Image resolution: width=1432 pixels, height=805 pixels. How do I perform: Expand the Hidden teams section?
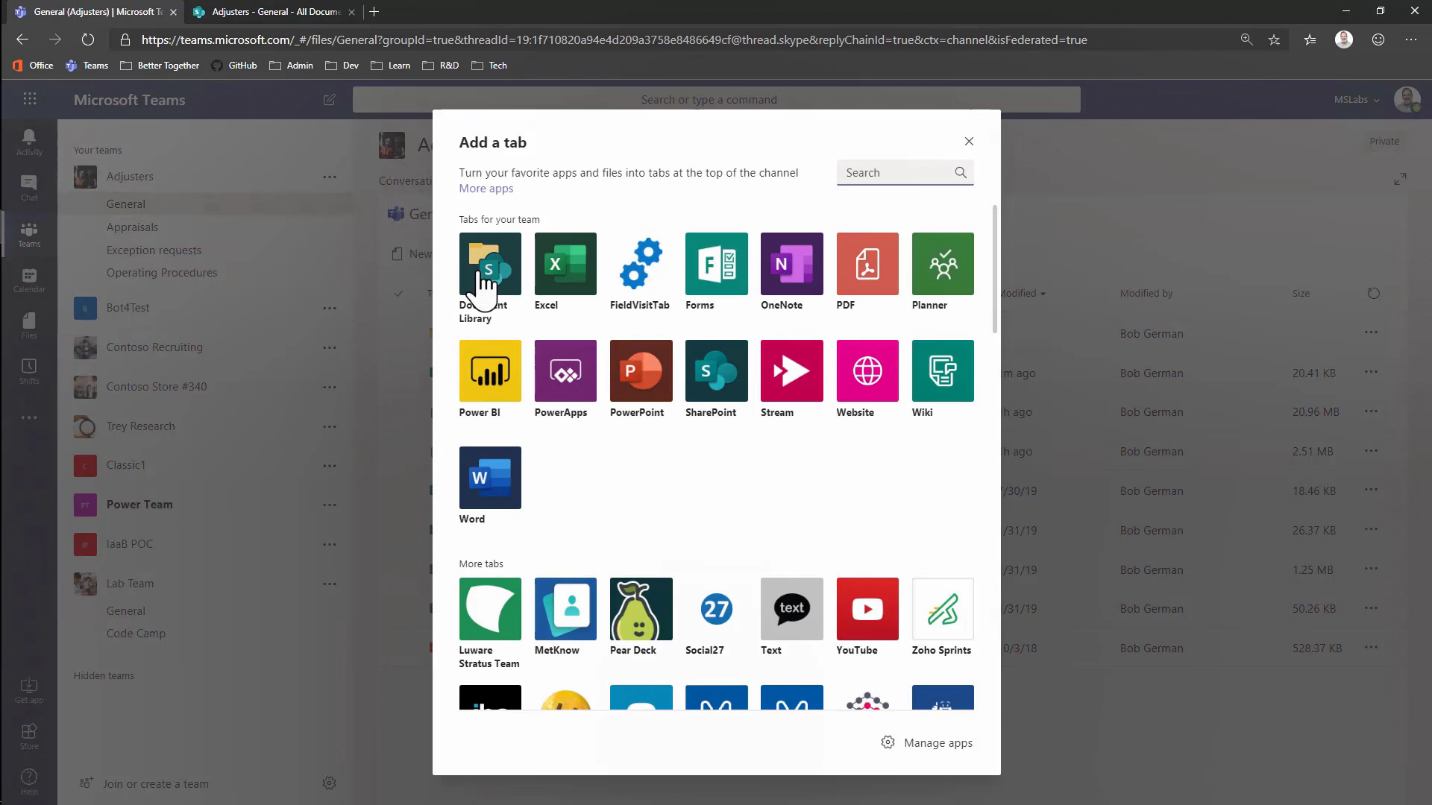point(103,676)
